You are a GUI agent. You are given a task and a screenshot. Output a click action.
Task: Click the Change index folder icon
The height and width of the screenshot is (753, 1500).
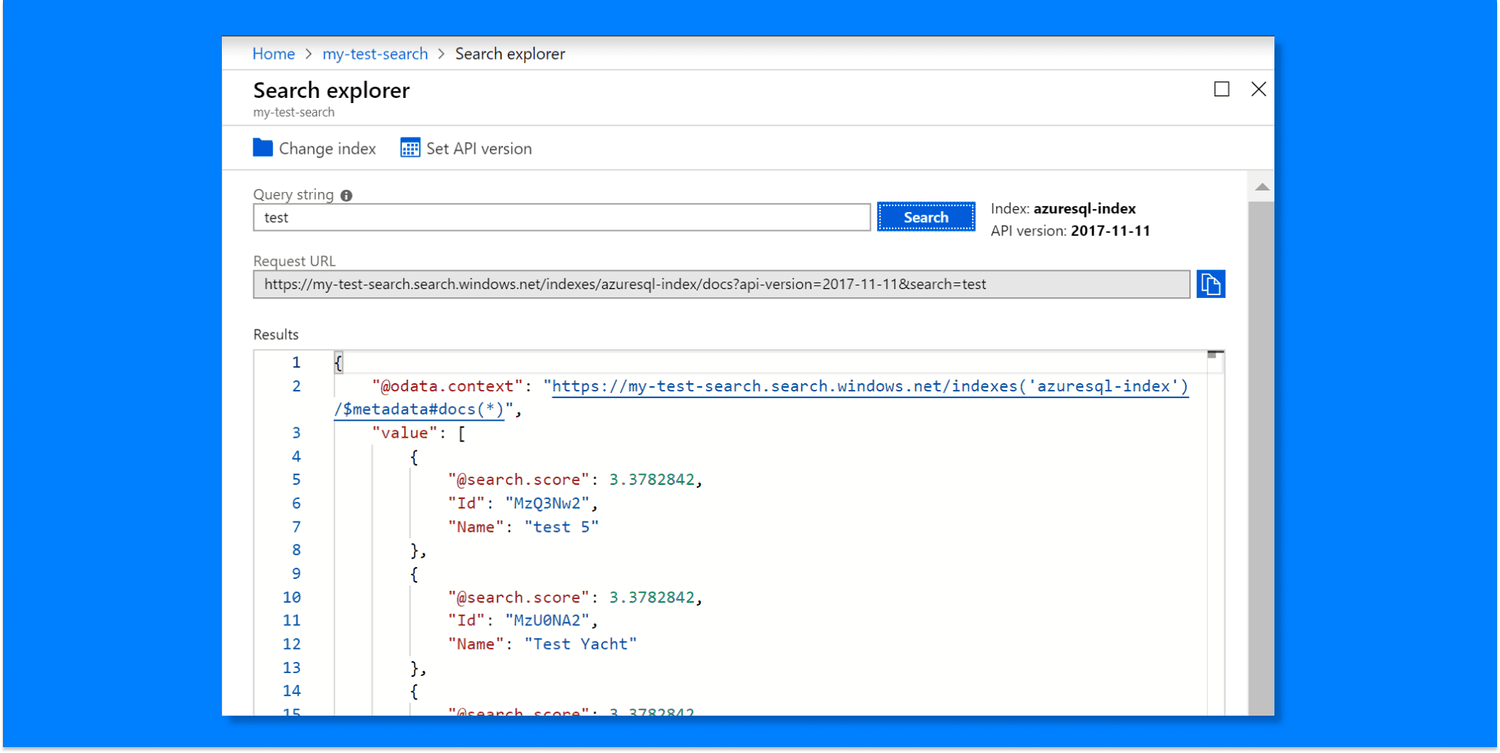pyautogui.click(x=263, y=148)
